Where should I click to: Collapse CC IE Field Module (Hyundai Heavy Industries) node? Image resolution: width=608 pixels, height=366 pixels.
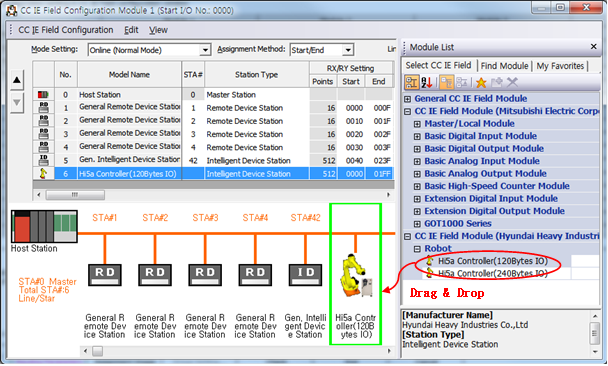pos(407,237)
